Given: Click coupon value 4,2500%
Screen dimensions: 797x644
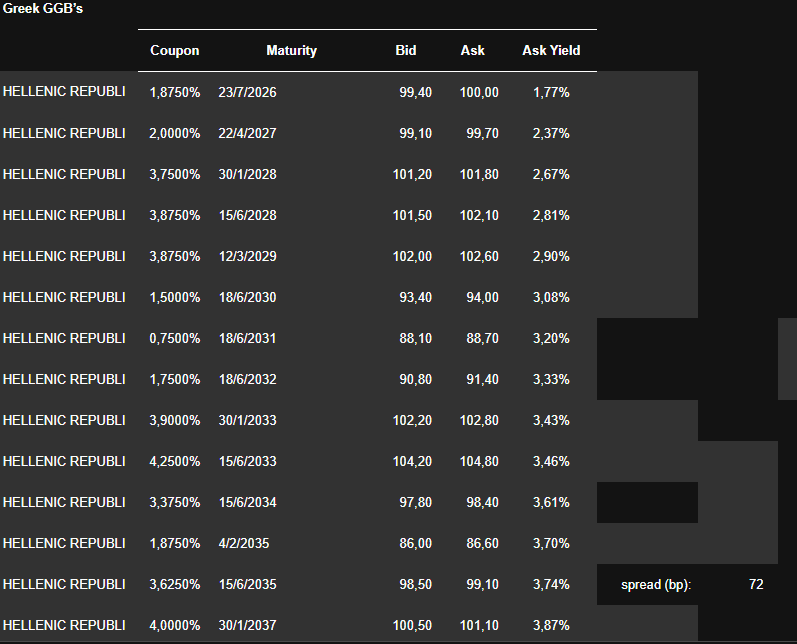Looking at the screenshot, I should point(174,461).
